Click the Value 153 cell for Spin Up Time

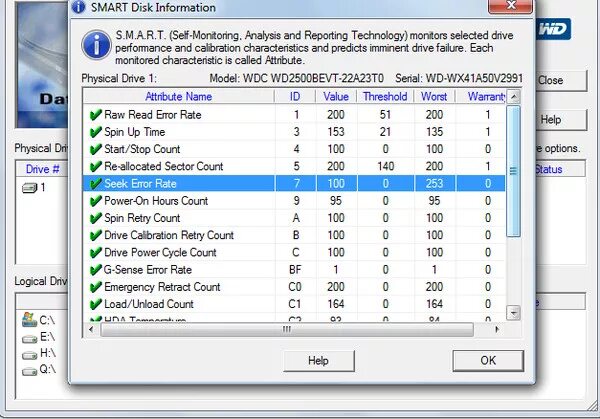[336, 132]
